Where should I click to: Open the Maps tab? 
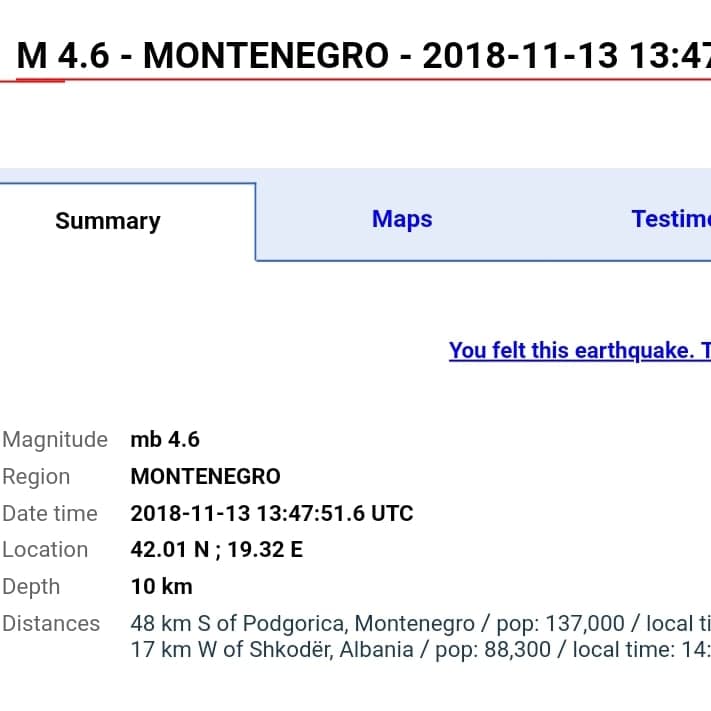pyautogui.click(x=402, y=219)
